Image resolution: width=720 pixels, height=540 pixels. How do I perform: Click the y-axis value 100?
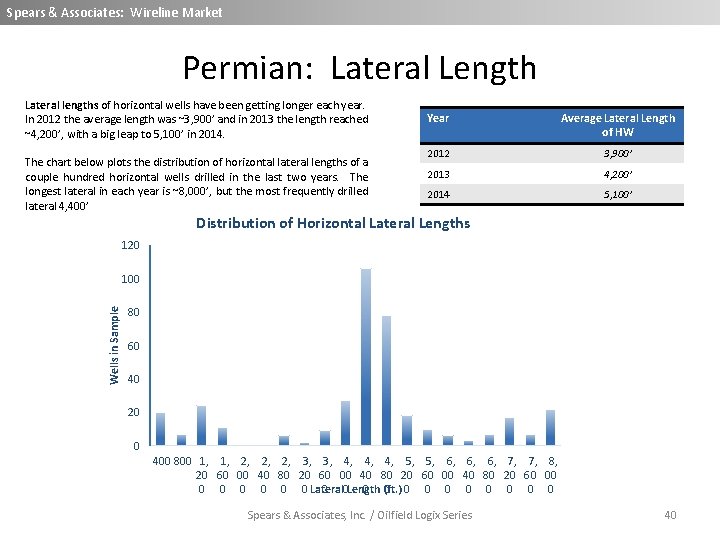pyautogui.click(x=130, y=279)
